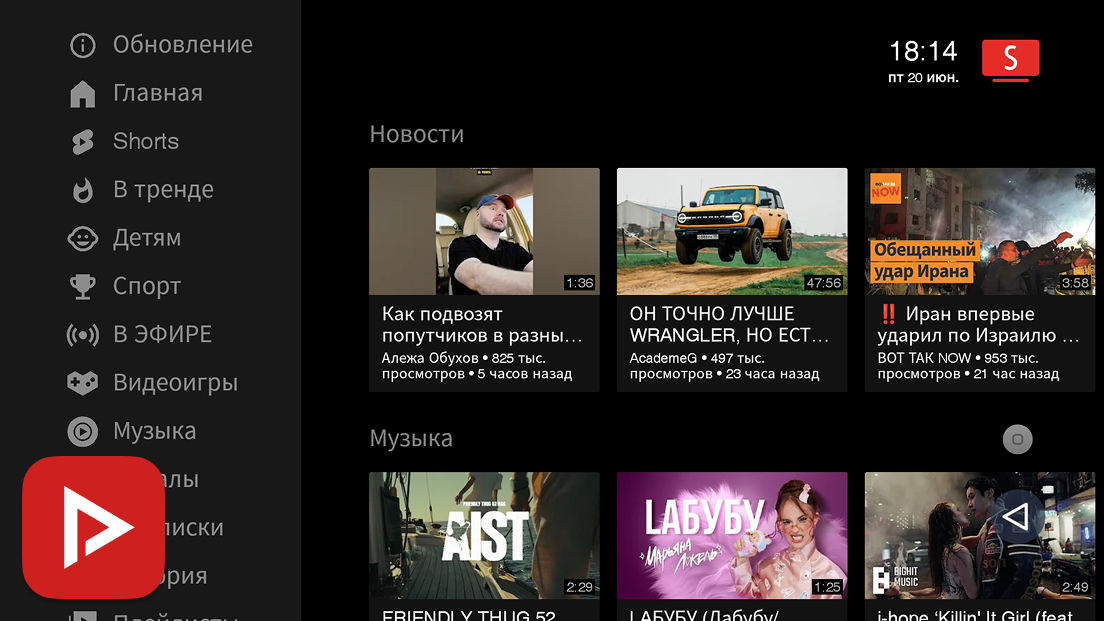Viewport: 1104px width, 621px height.
Task: Select the Музыка play-circle icon
Action: coord(82,431)
